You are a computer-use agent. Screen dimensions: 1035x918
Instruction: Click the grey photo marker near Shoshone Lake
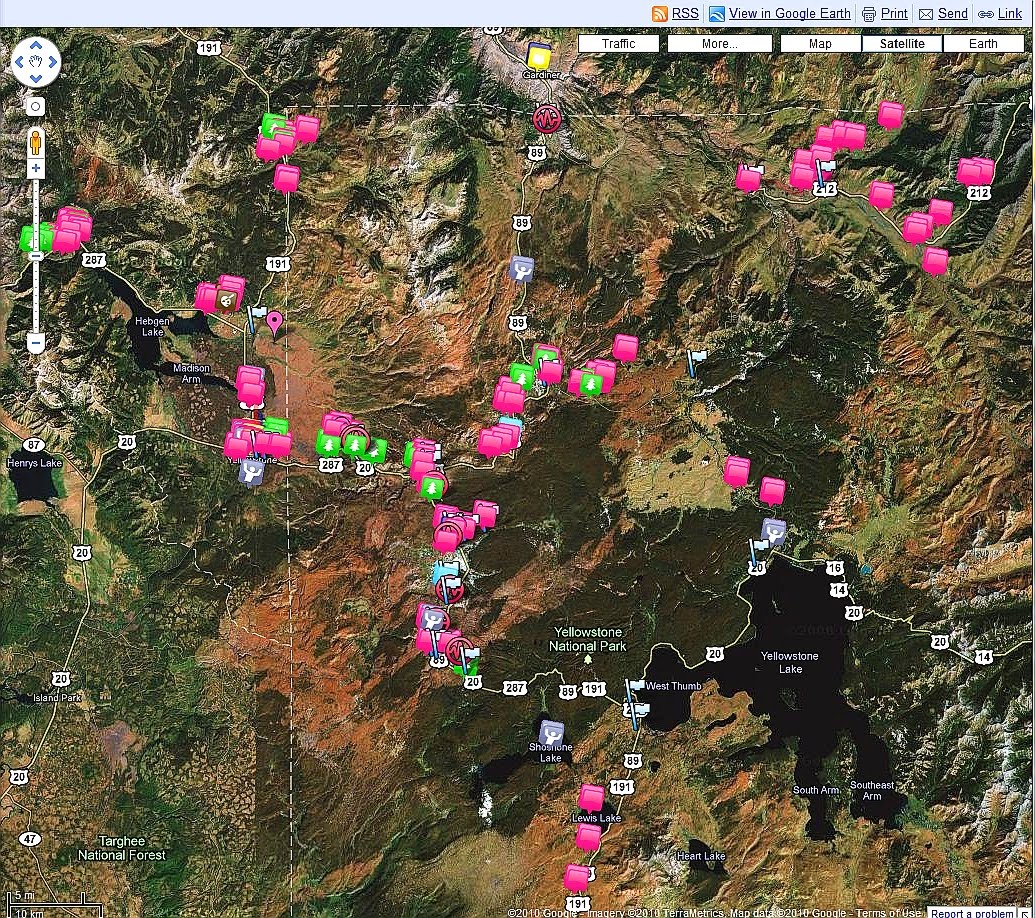(x=553, y=734)
